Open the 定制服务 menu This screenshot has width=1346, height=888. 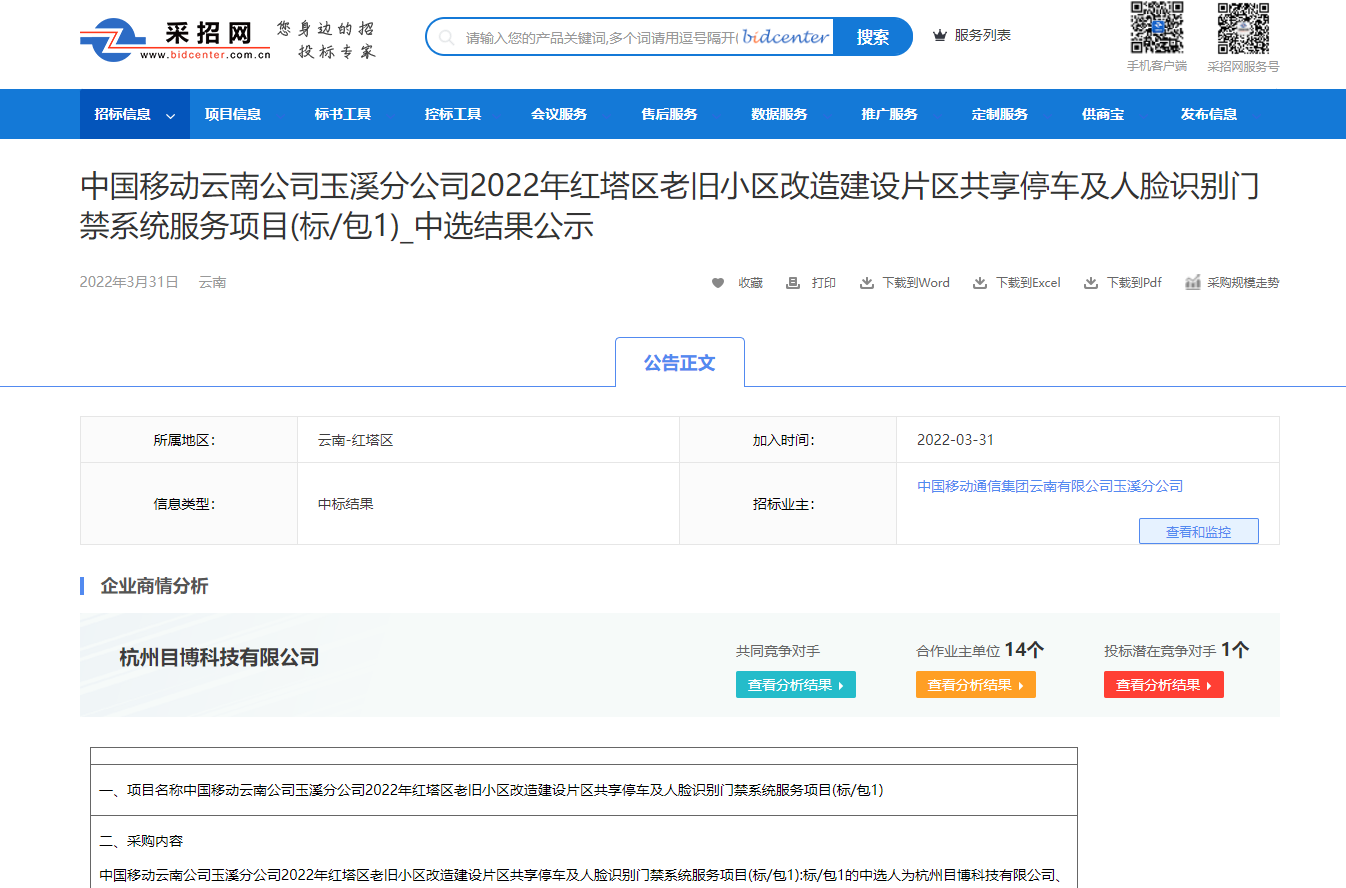pos(1000,114)
